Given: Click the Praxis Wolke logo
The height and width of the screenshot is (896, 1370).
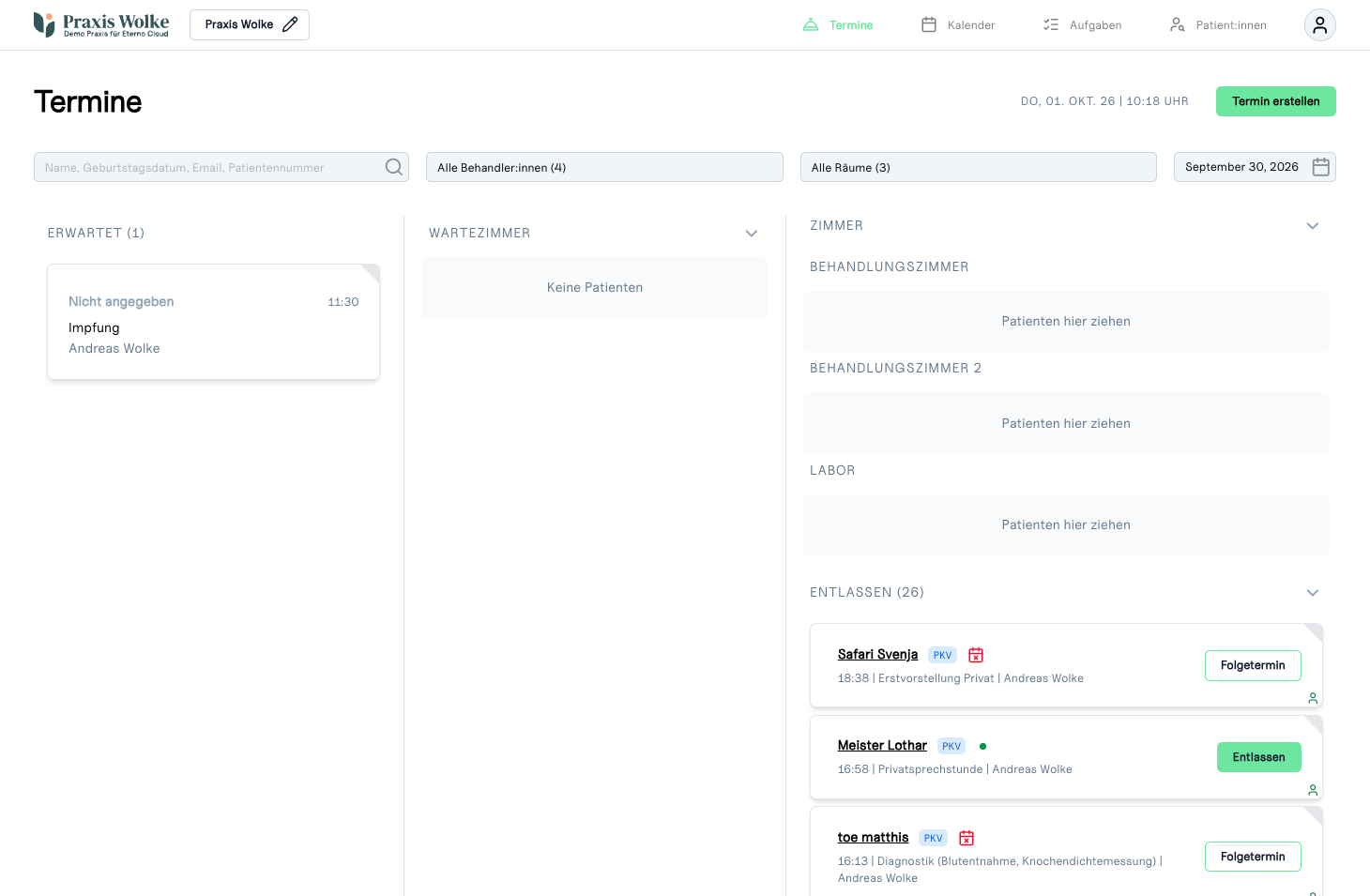Looking at the screenshot, I should point(101,24).
